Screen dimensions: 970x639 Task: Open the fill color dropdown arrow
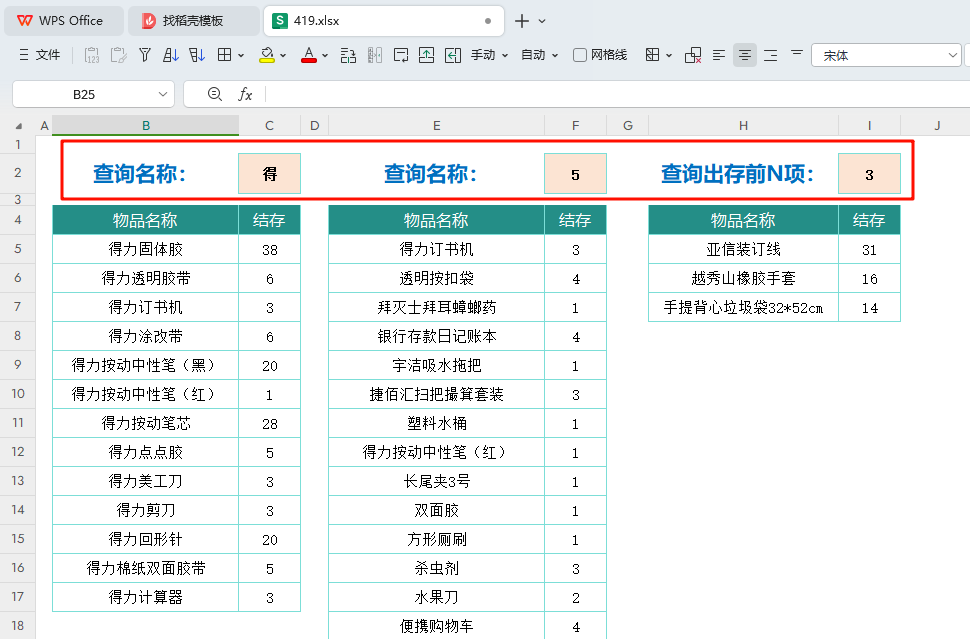point(283,56)
